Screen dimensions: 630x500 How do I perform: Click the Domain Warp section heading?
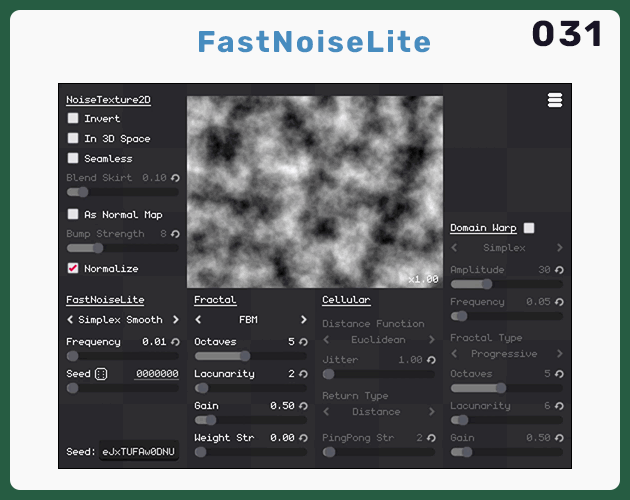483,228
